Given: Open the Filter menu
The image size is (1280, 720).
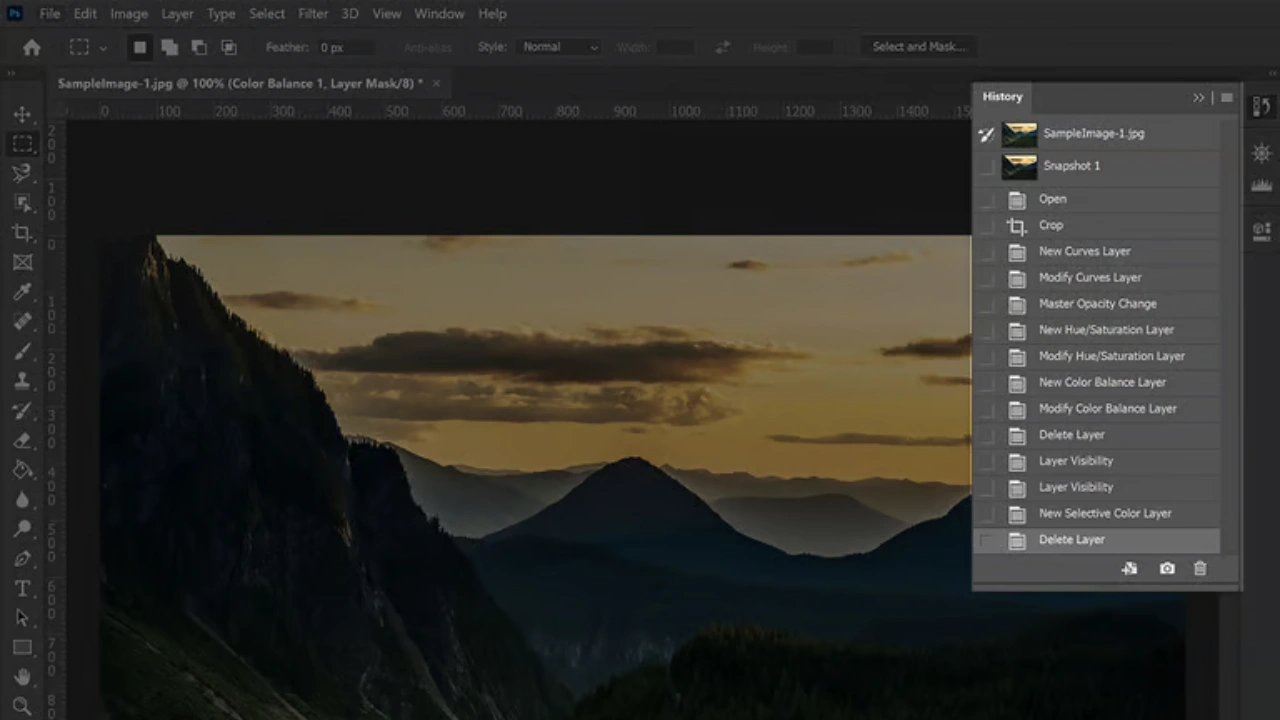Looking at the screenshot, I should tap(313, 13).
